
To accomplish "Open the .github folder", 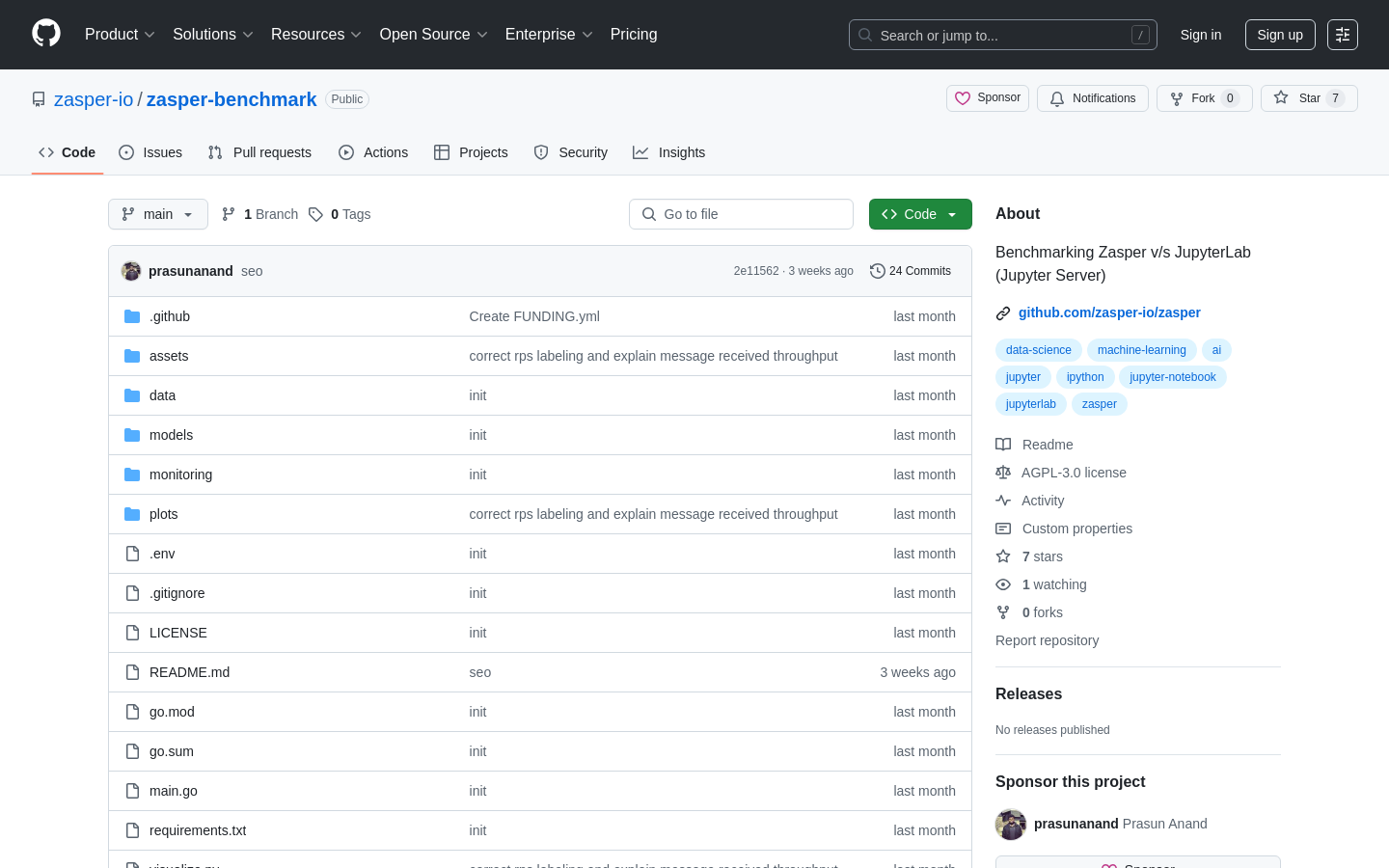I will [x=170, y=316].
